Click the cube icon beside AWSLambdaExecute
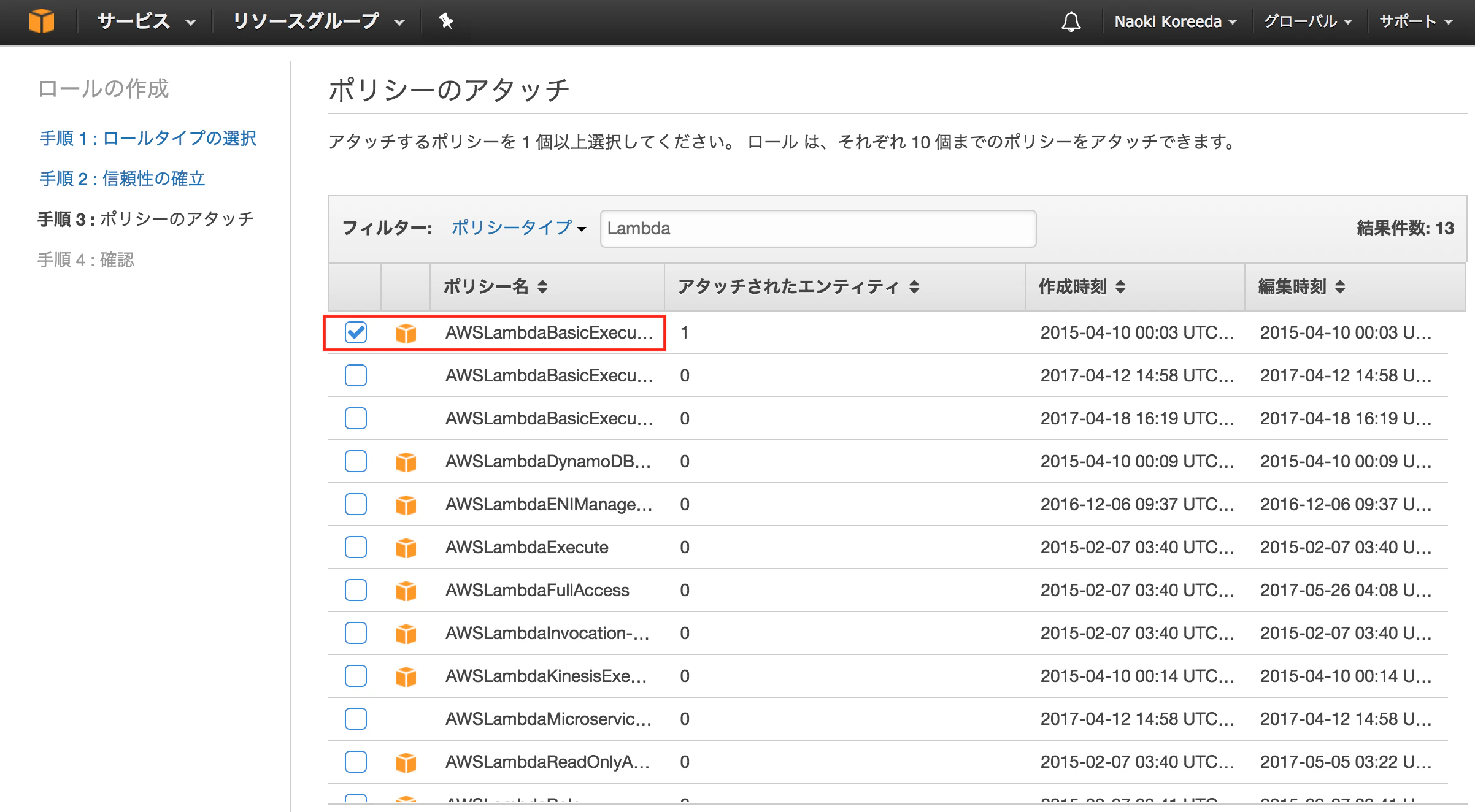 click(x=406, y=548)
